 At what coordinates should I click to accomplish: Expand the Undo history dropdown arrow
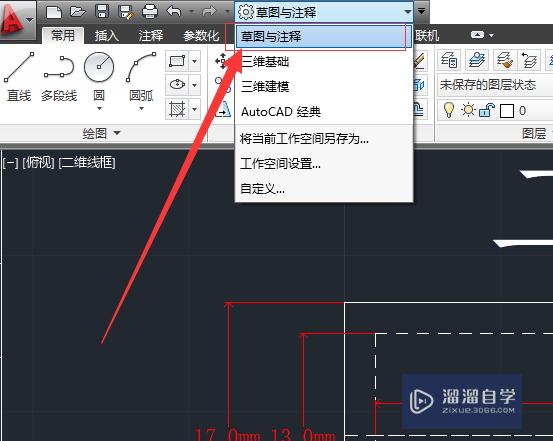[192, 12]
